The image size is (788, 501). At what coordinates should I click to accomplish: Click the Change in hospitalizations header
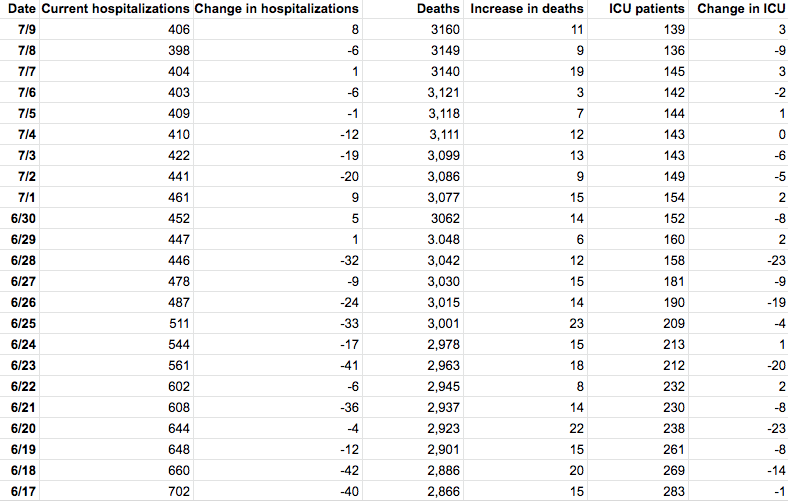click(x=276, y=9)
